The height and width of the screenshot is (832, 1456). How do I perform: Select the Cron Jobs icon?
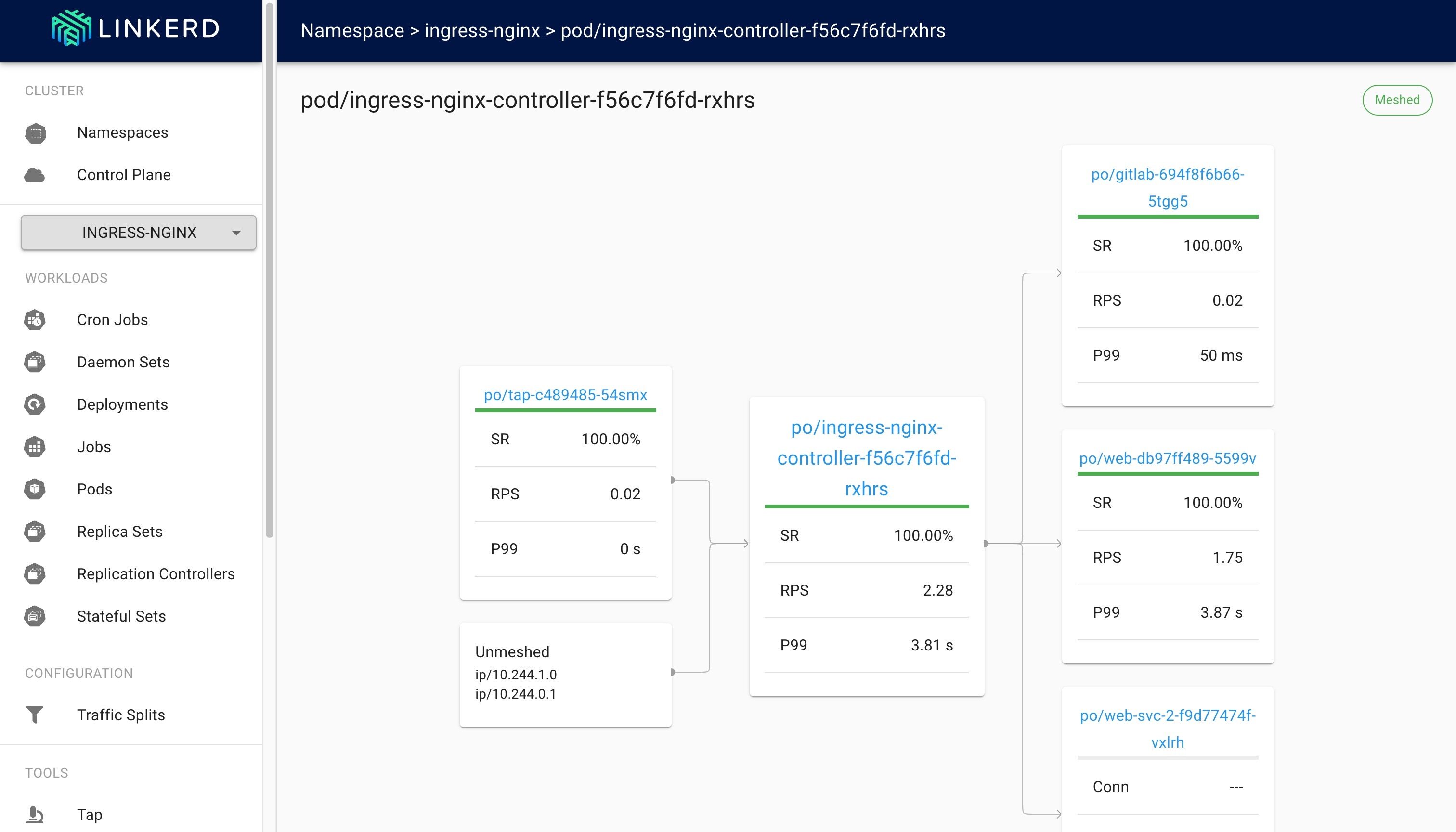pos(35,320)
